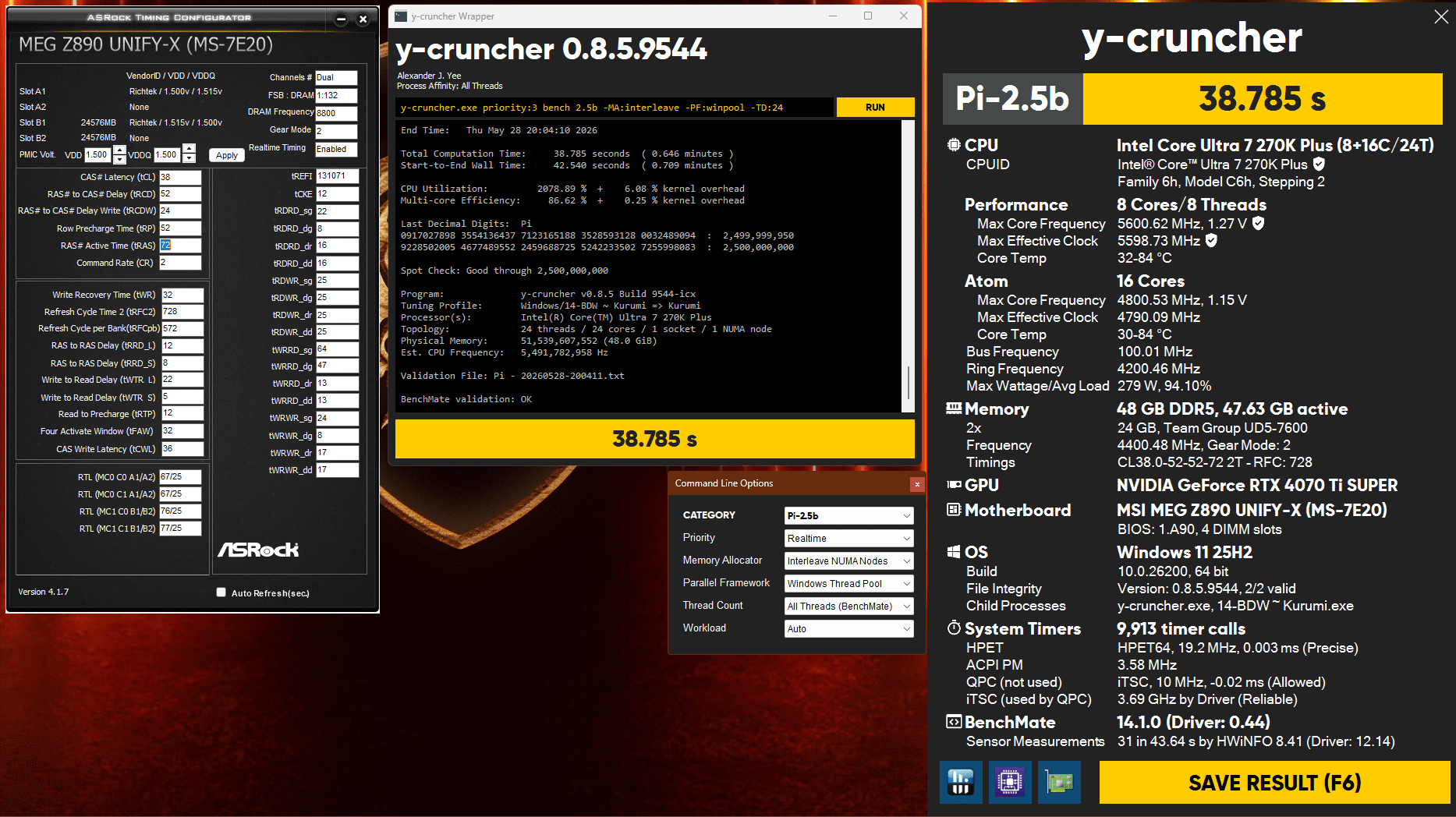
Task: Click the tREFI value field 131071
Action: tap(337, 176)
